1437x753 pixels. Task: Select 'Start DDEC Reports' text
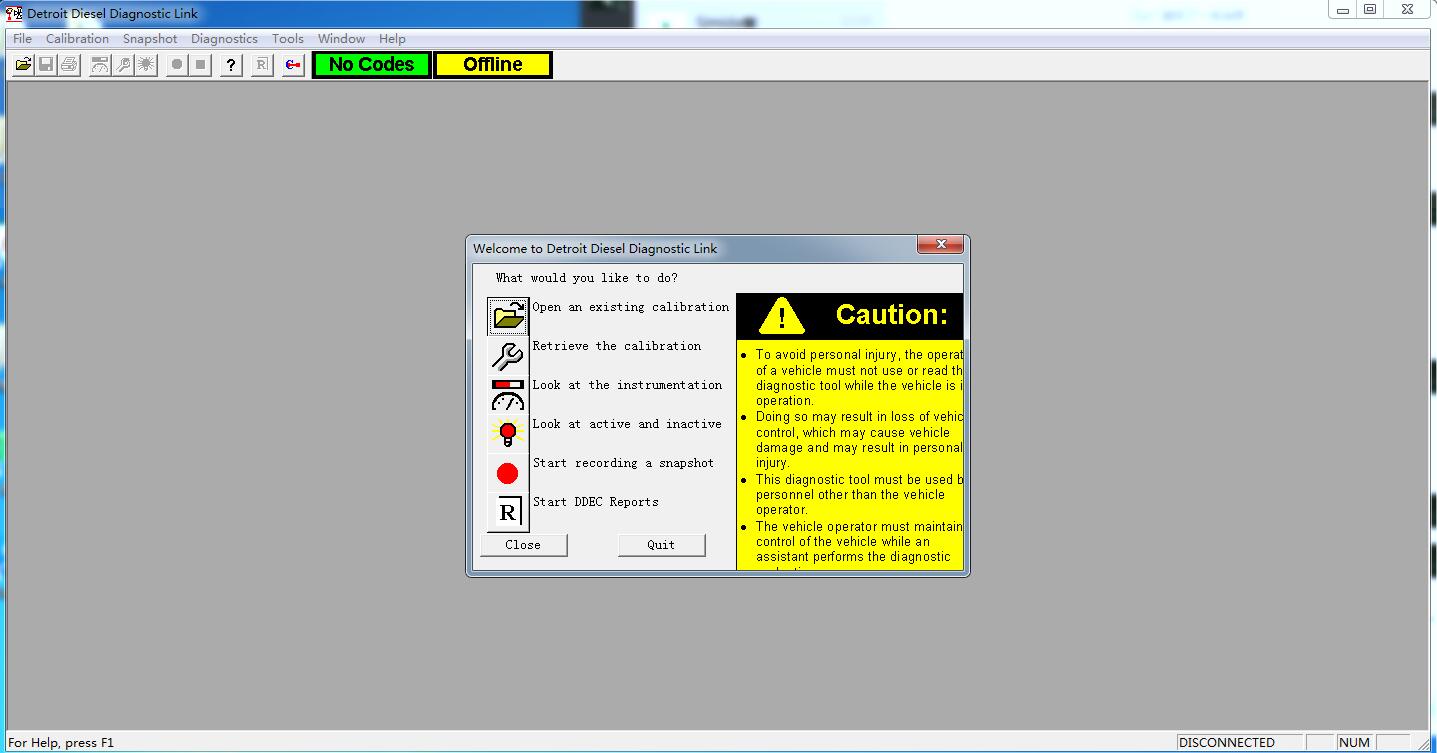[596, 502]
